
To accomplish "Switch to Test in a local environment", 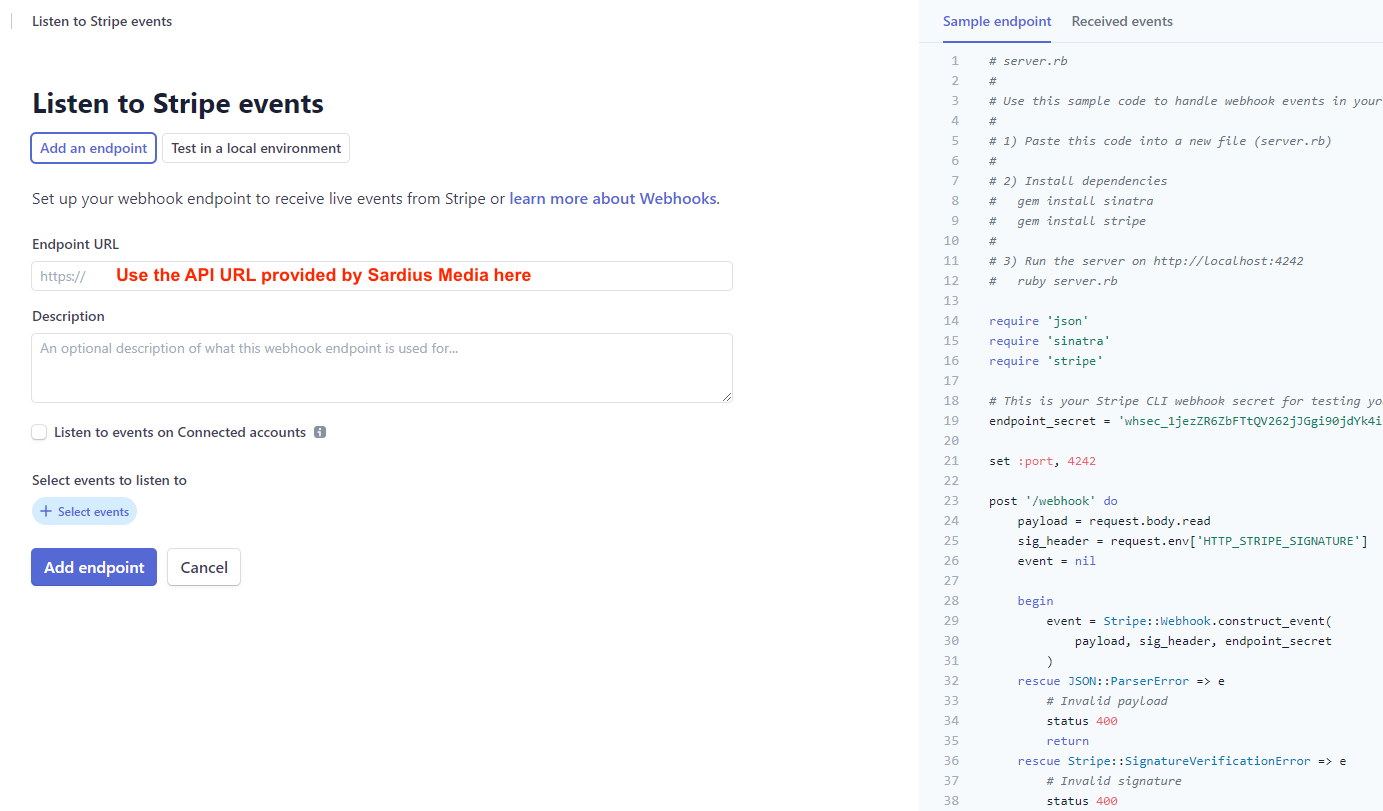I will point(256,148).
